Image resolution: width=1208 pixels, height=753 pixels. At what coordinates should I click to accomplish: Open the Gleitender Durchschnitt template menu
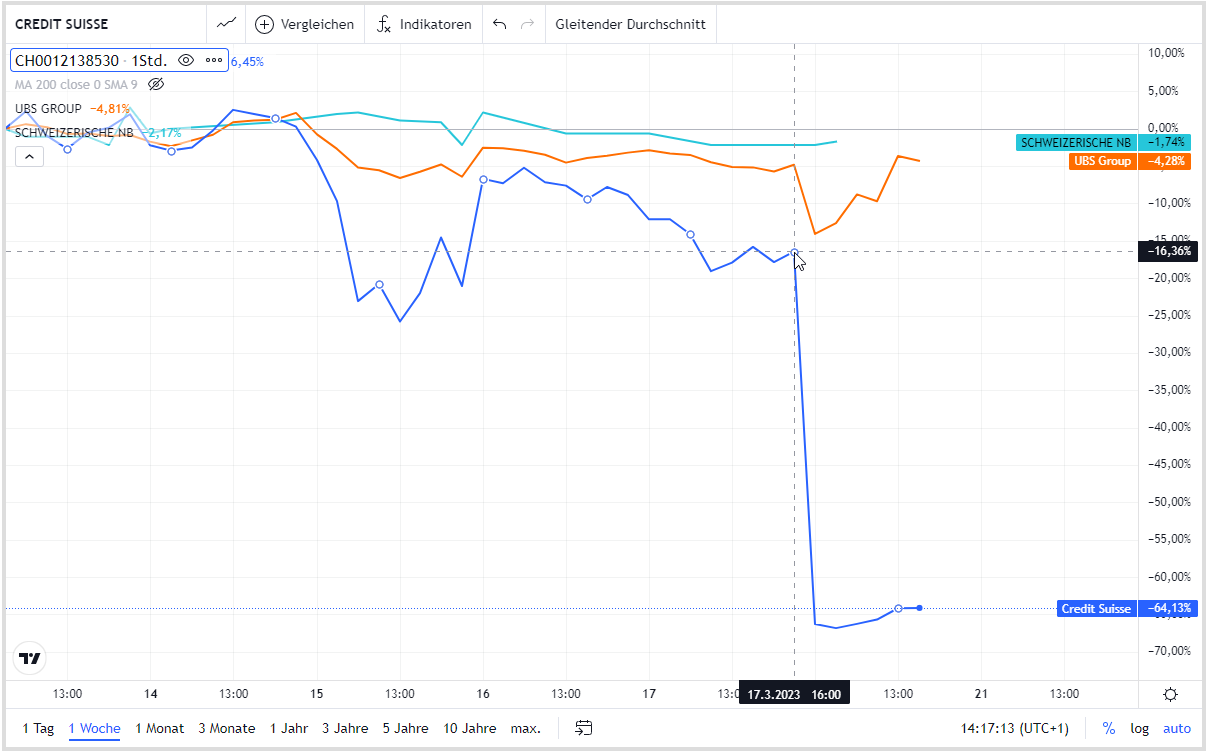pyautogui.click(x=630, y=24)
